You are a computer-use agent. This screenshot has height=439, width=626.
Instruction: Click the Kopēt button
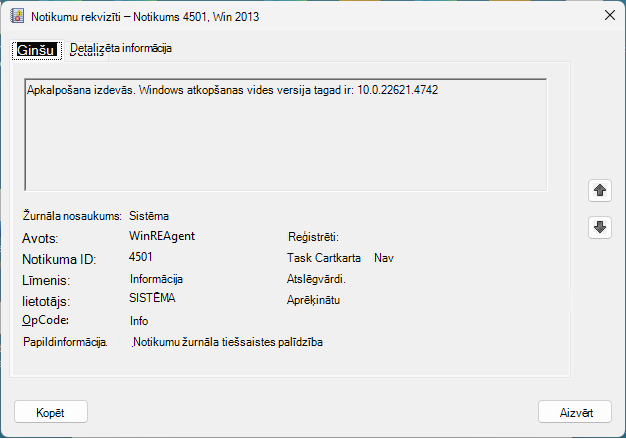(x=51, y=412)
